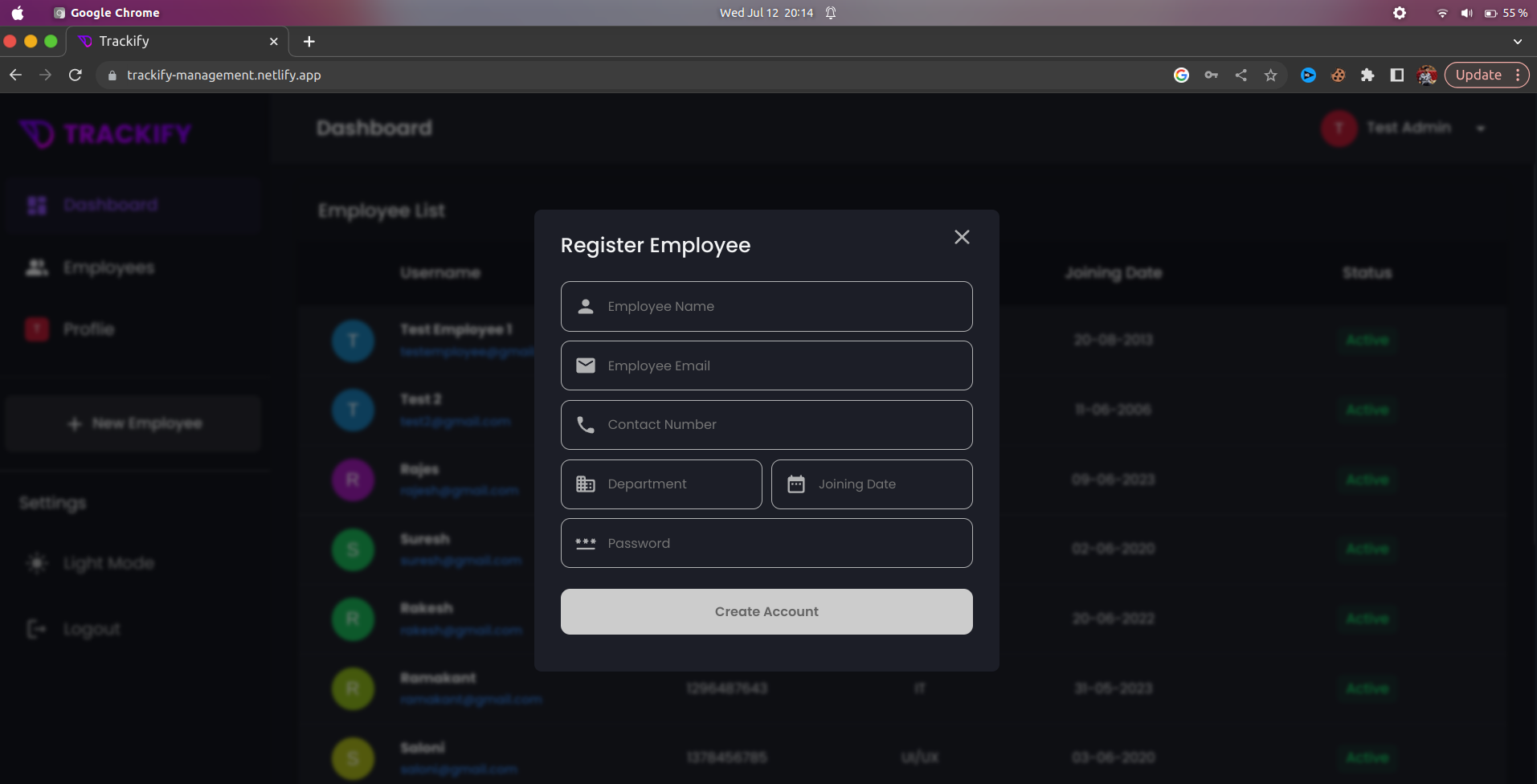Click the Wi-Fi status icon

1442,13
